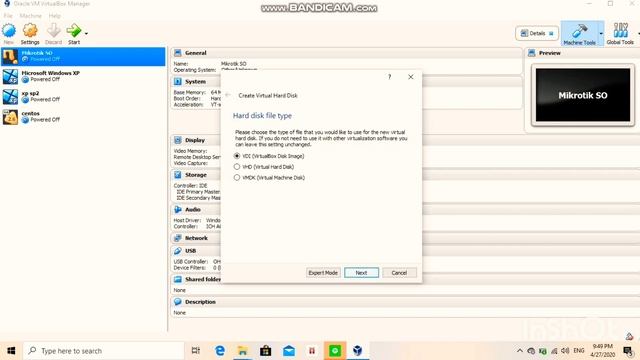Select VDI (VirtualBox Disk Image) option

pos(269,156)
